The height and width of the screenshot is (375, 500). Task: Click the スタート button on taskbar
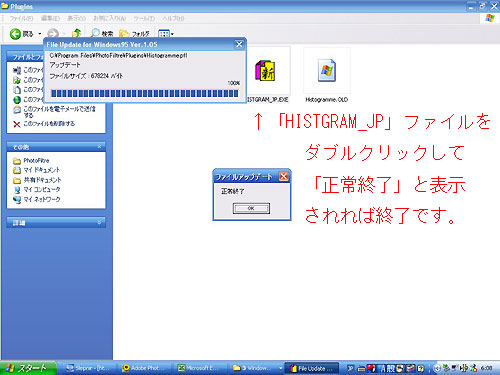pos(28,368)
